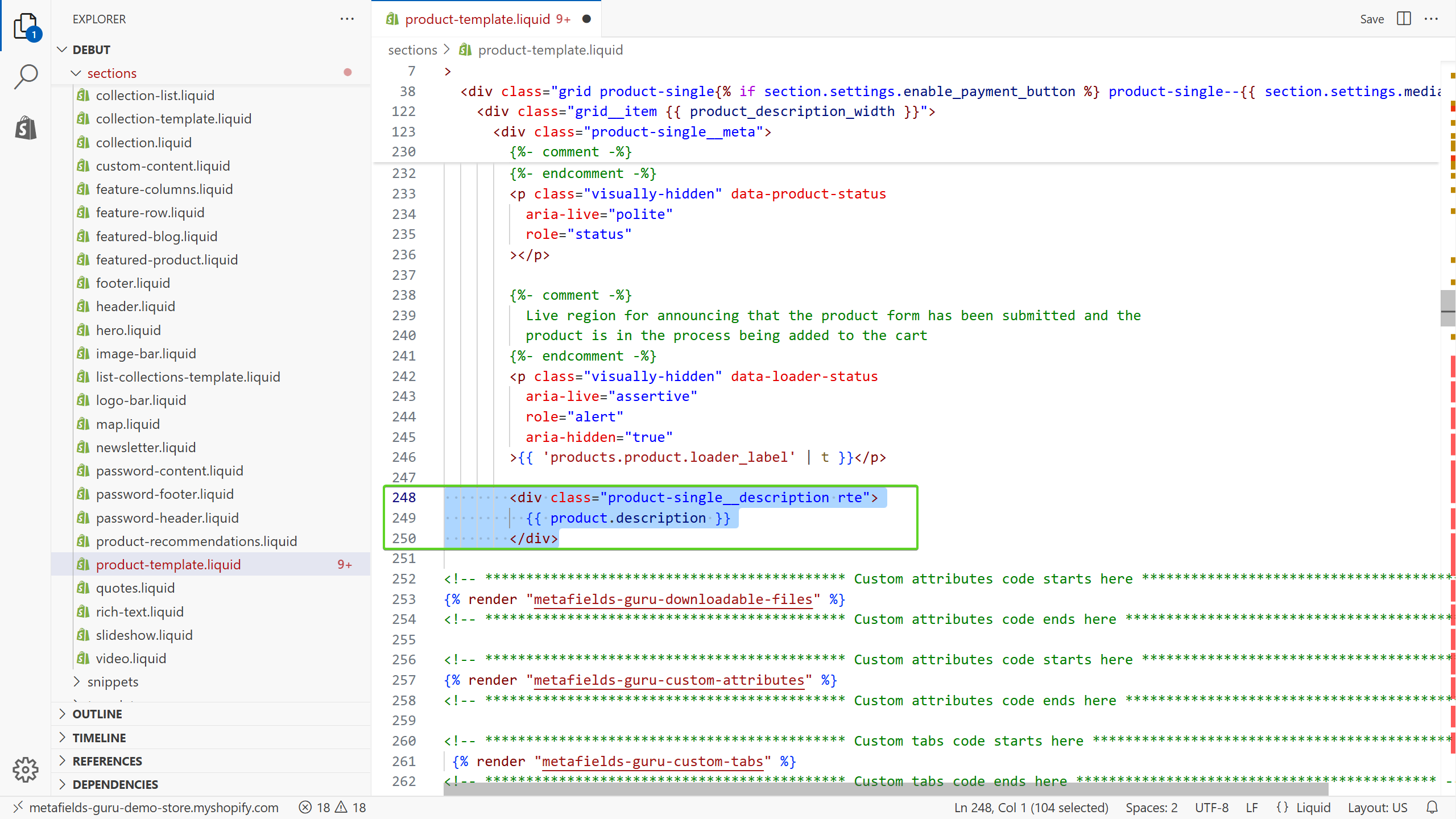Screen dimensions: 1456x819
Task: Open the Shopify extension panel icon
Action: [26, 127]
